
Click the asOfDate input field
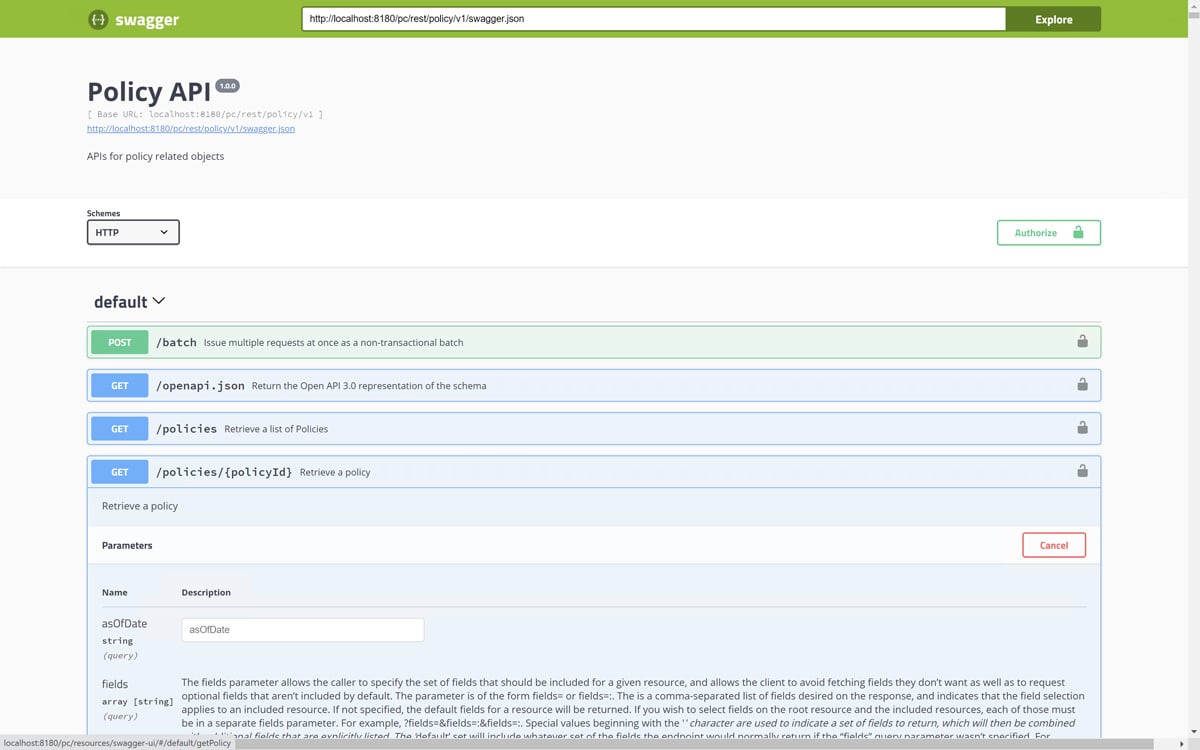pos(303,629)
